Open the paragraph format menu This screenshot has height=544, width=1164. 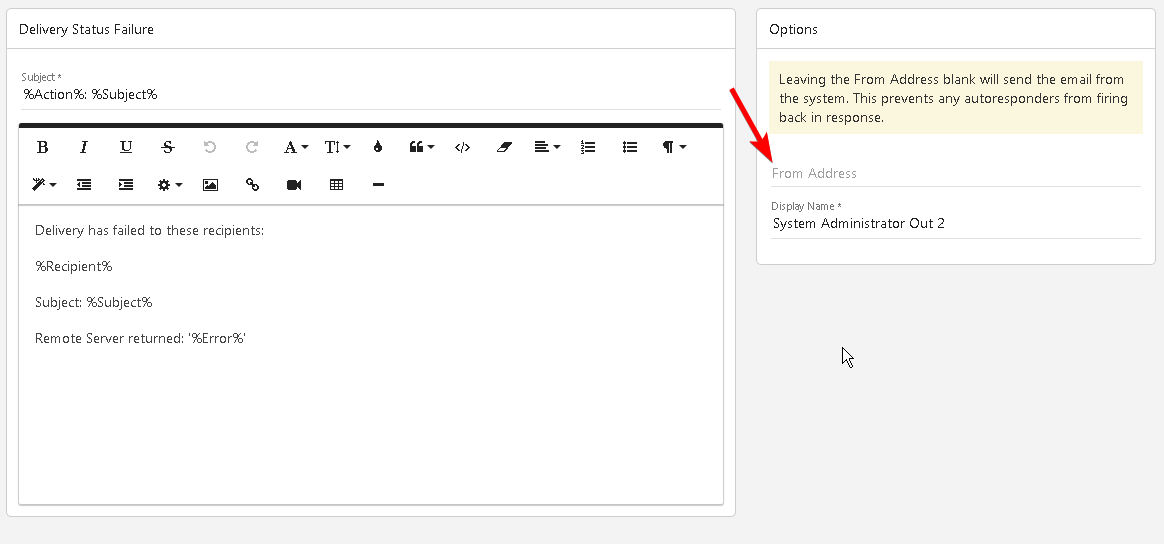[x=673, y=147]
